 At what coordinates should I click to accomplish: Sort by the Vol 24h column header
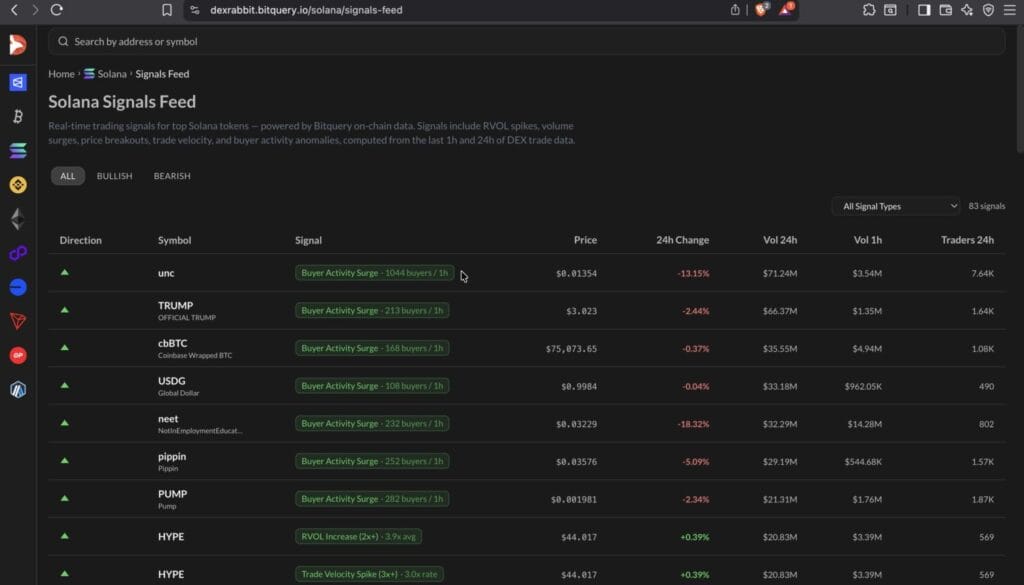pyautogui.click(x=777, y=240)
